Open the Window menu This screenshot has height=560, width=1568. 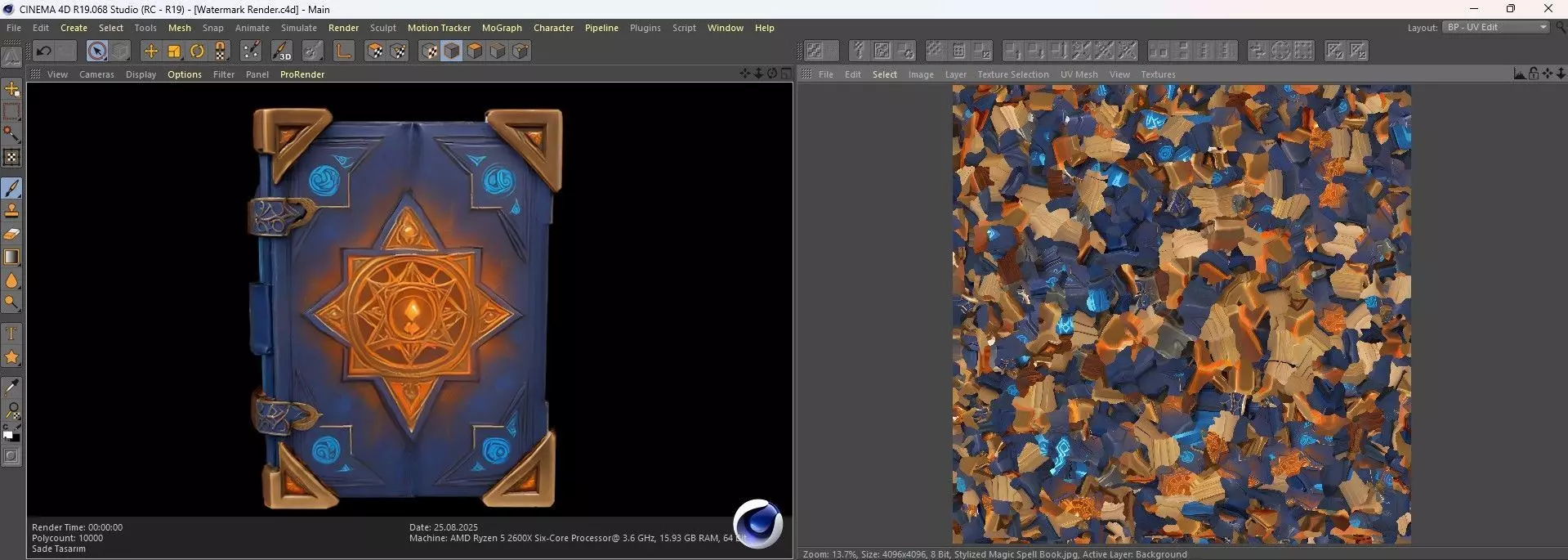point(726,28)
